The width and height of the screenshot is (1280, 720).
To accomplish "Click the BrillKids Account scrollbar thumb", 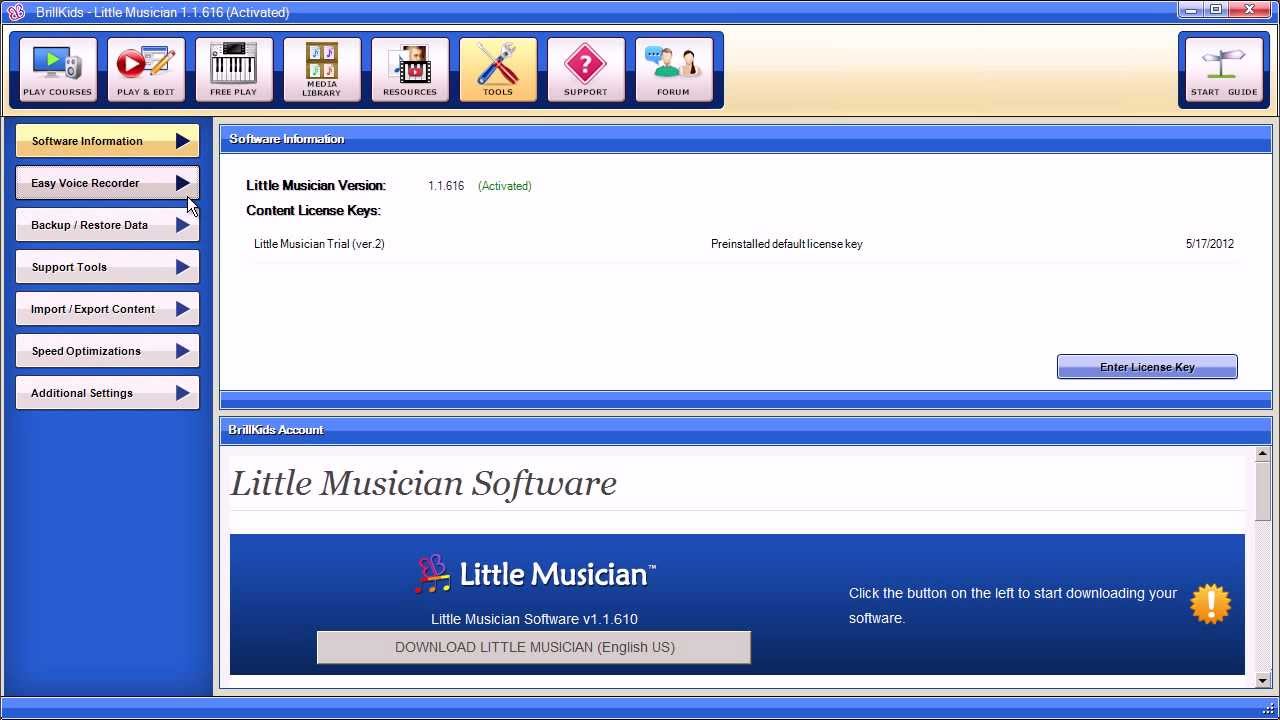I will pos(1262,491).
